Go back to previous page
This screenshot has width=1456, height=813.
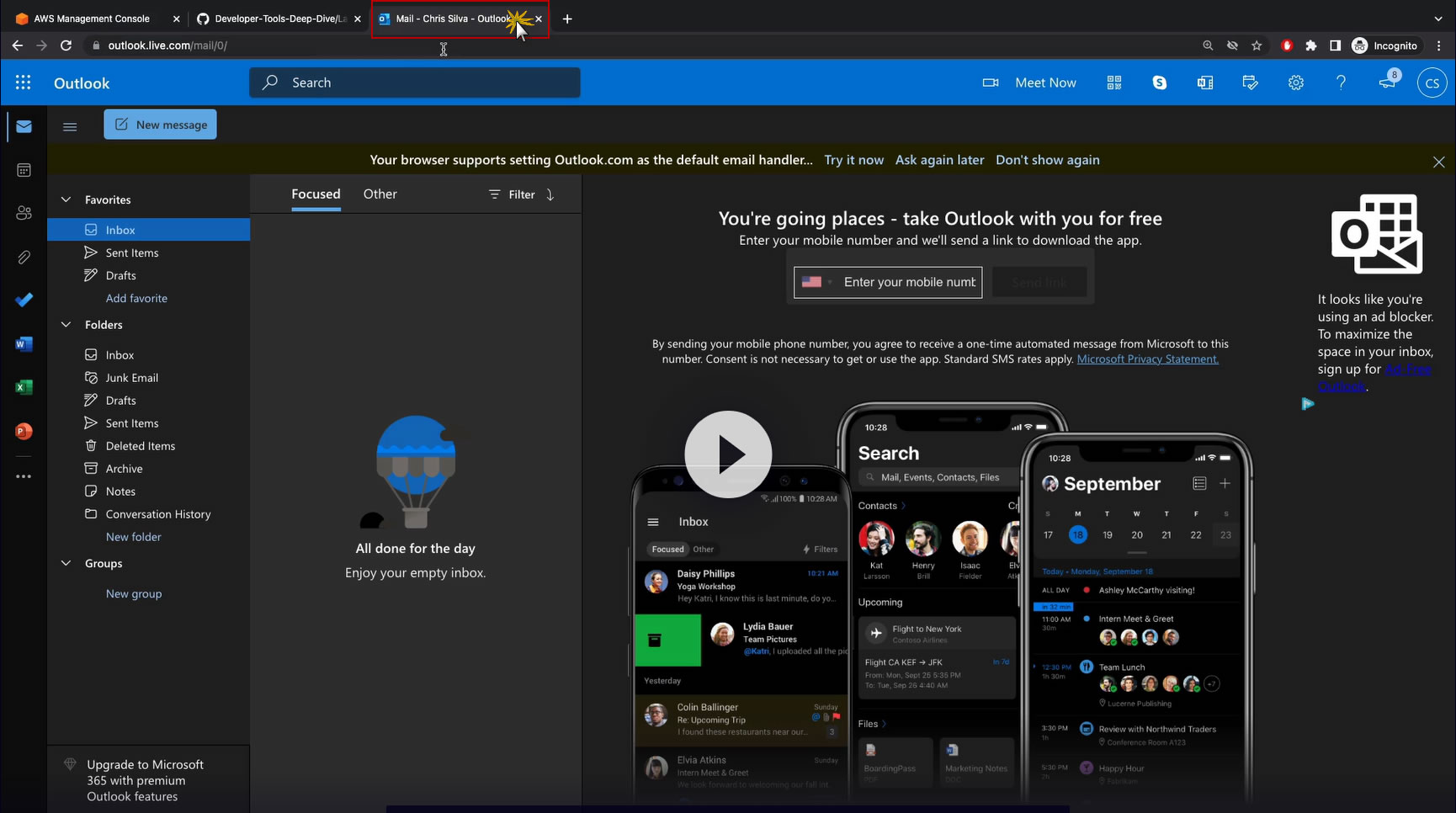[18, 45]
